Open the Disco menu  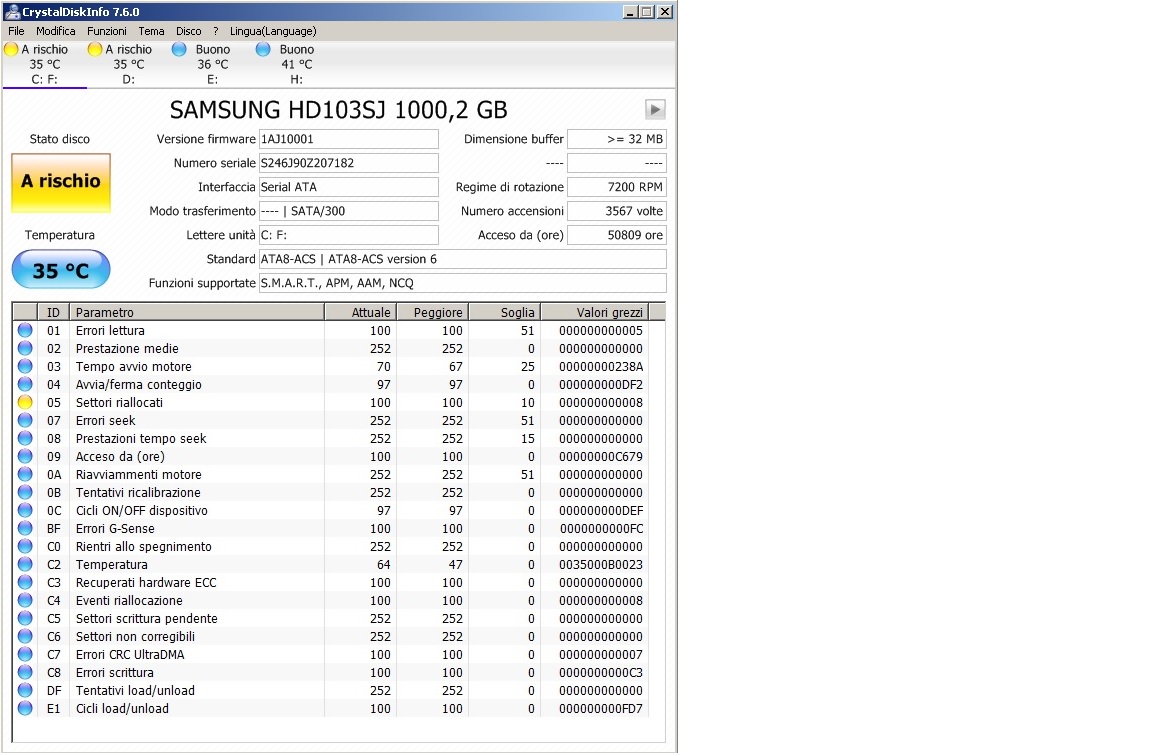[189, 31]
